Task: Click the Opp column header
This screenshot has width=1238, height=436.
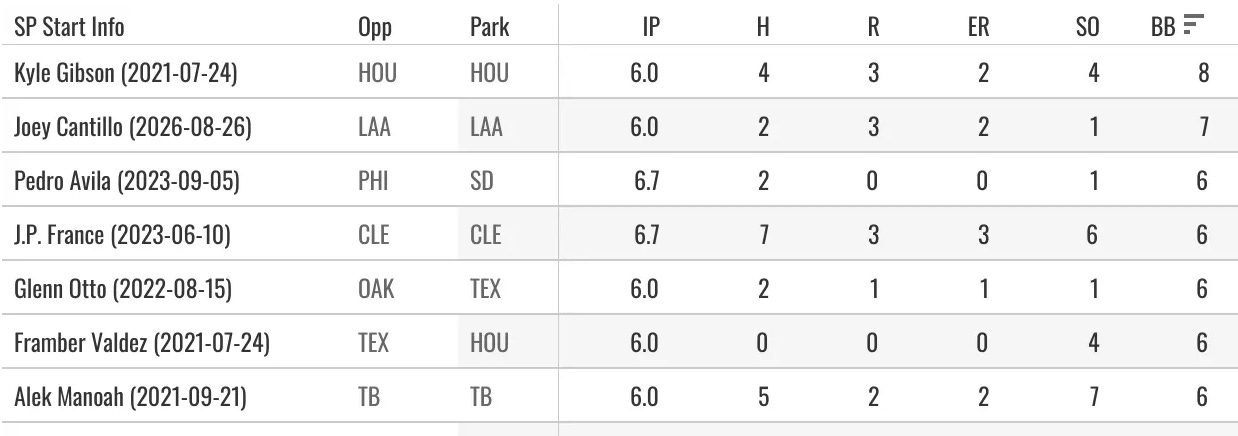Action: point(374,27)
